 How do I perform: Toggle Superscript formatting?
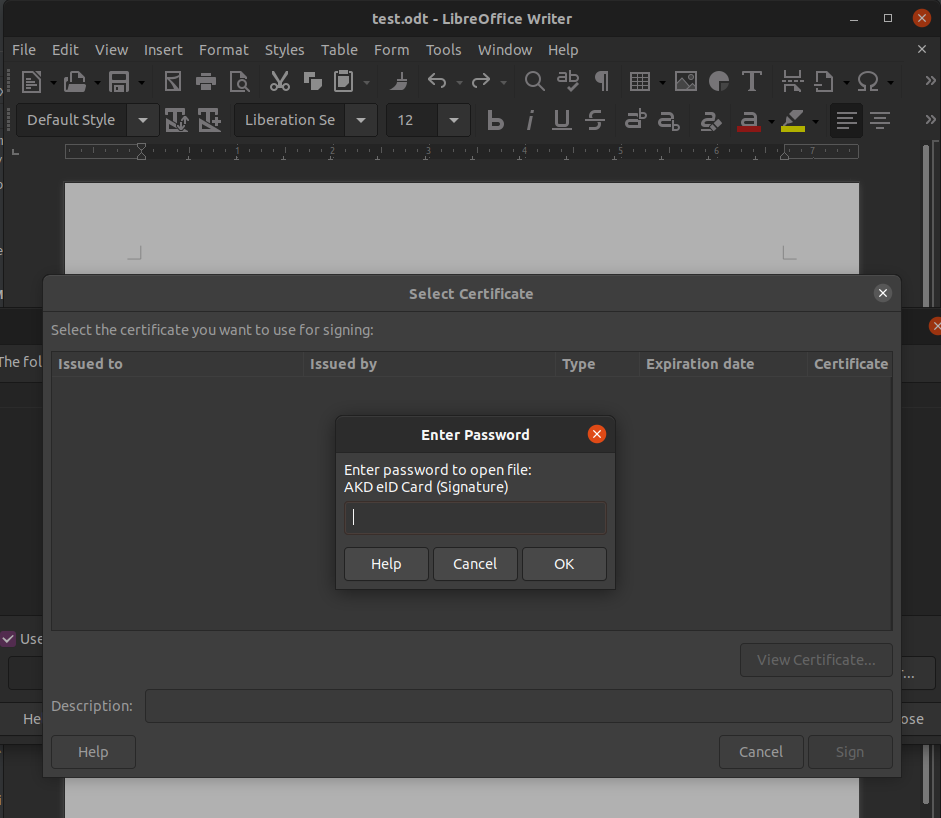point(636,121)
